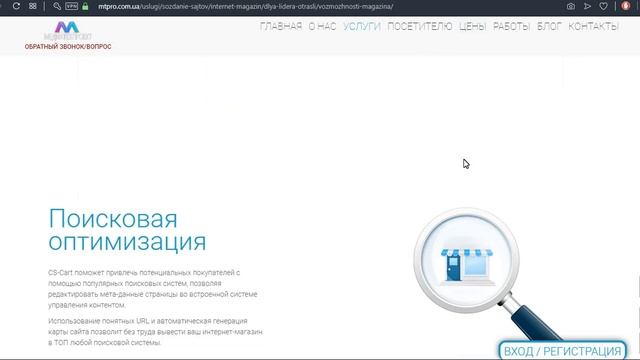Open the ЦЕНЫ menu item

[x=472, y=27]
